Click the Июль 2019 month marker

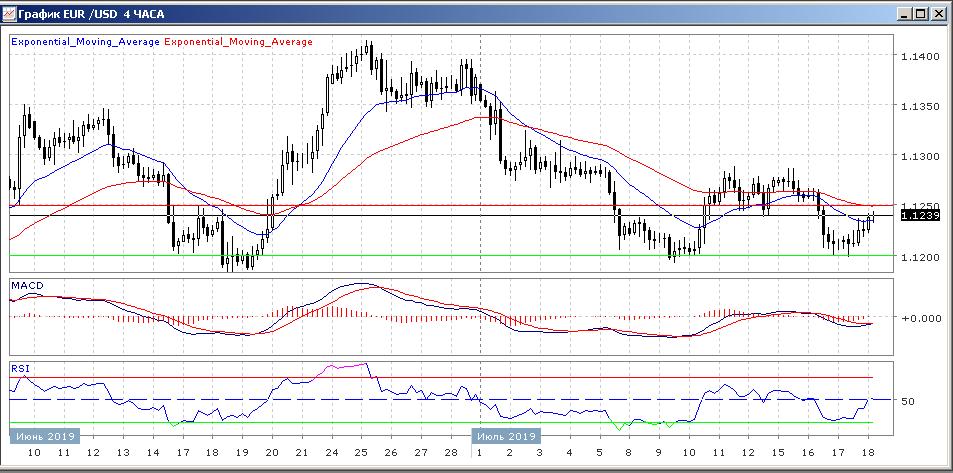point(506,436)
